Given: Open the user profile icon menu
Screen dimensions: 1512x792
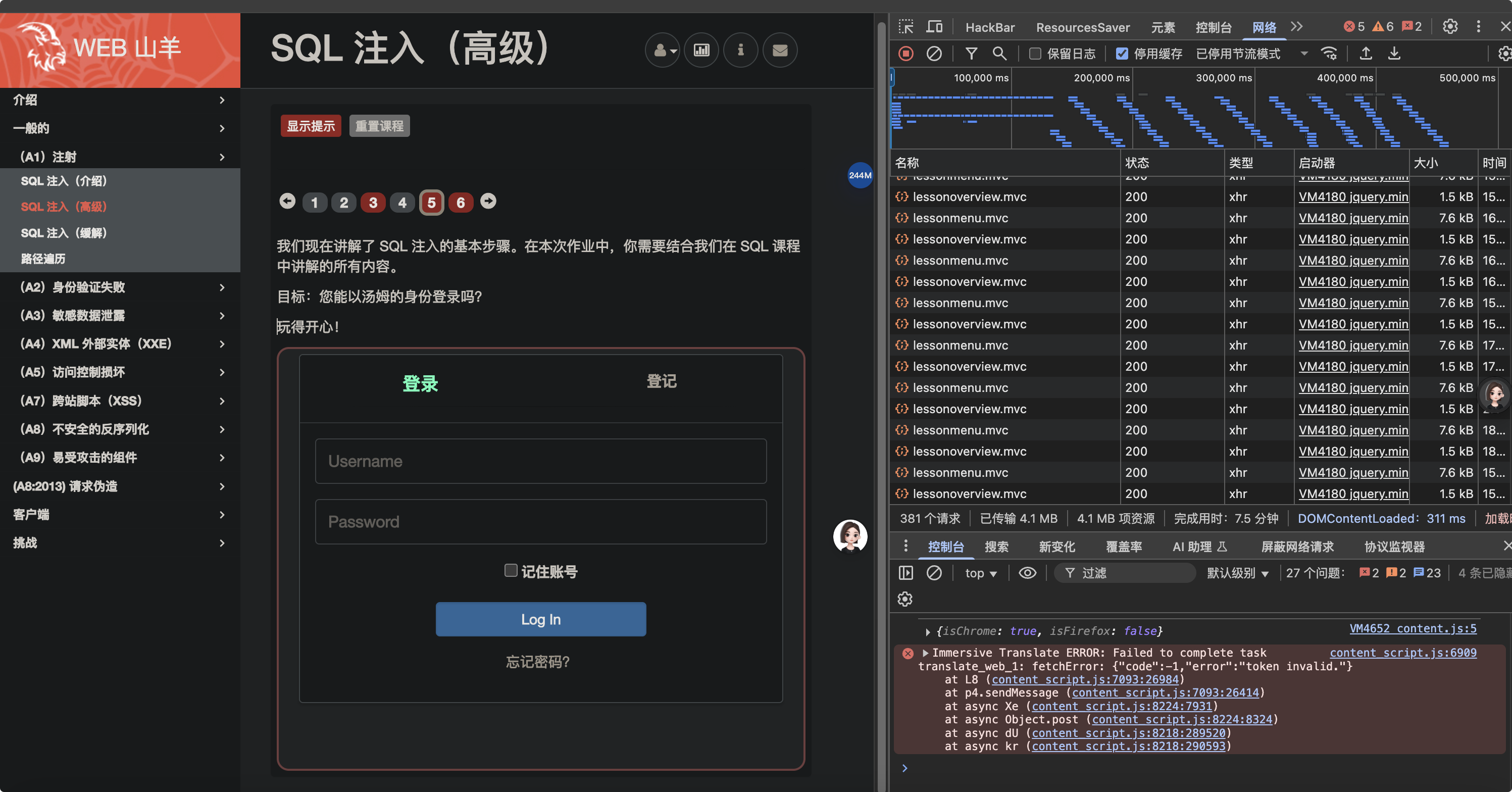Looking at the screenshot, I should point(663,51).
